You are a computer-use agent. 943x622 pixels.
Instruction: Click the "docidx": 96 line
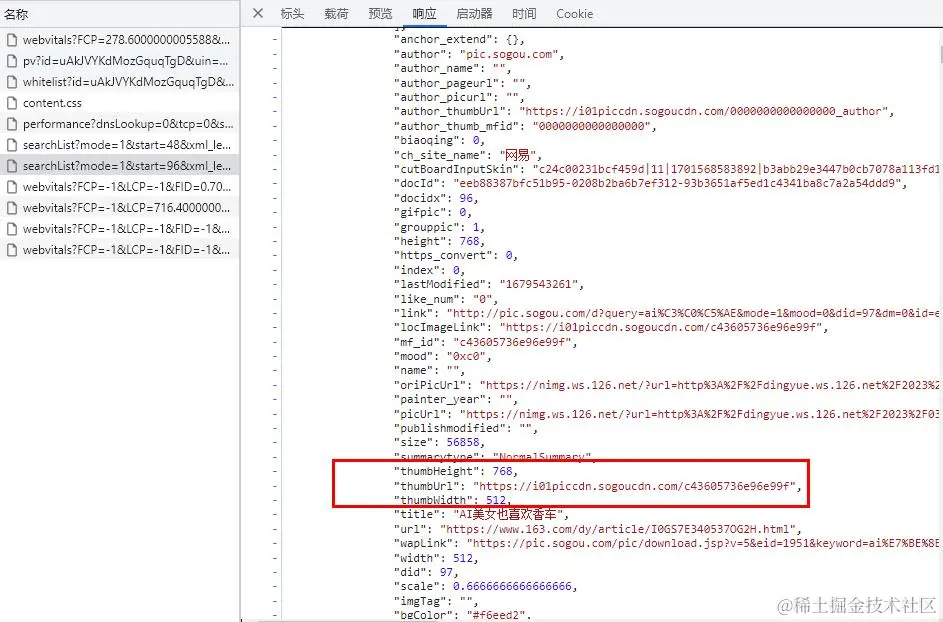435,198
